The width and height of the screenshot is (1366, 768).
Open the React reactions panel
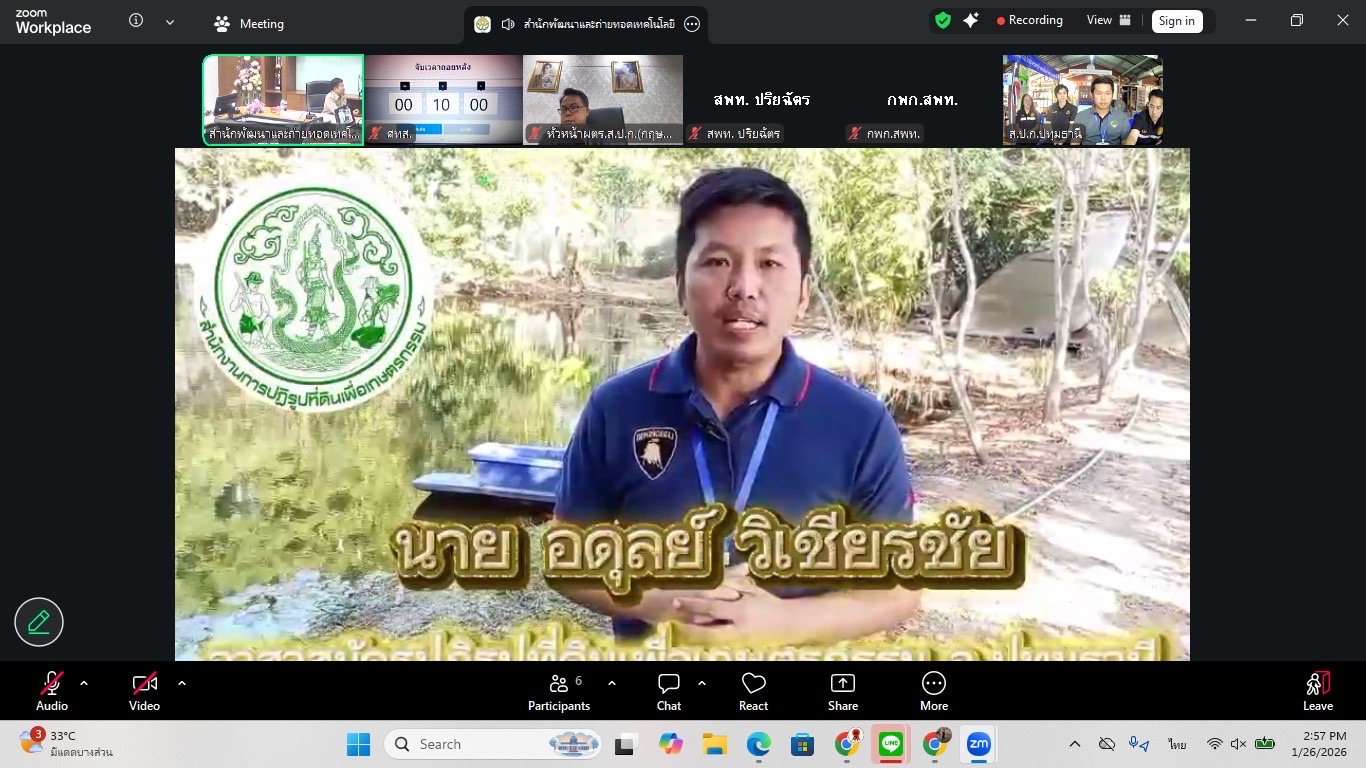(753, 683)
